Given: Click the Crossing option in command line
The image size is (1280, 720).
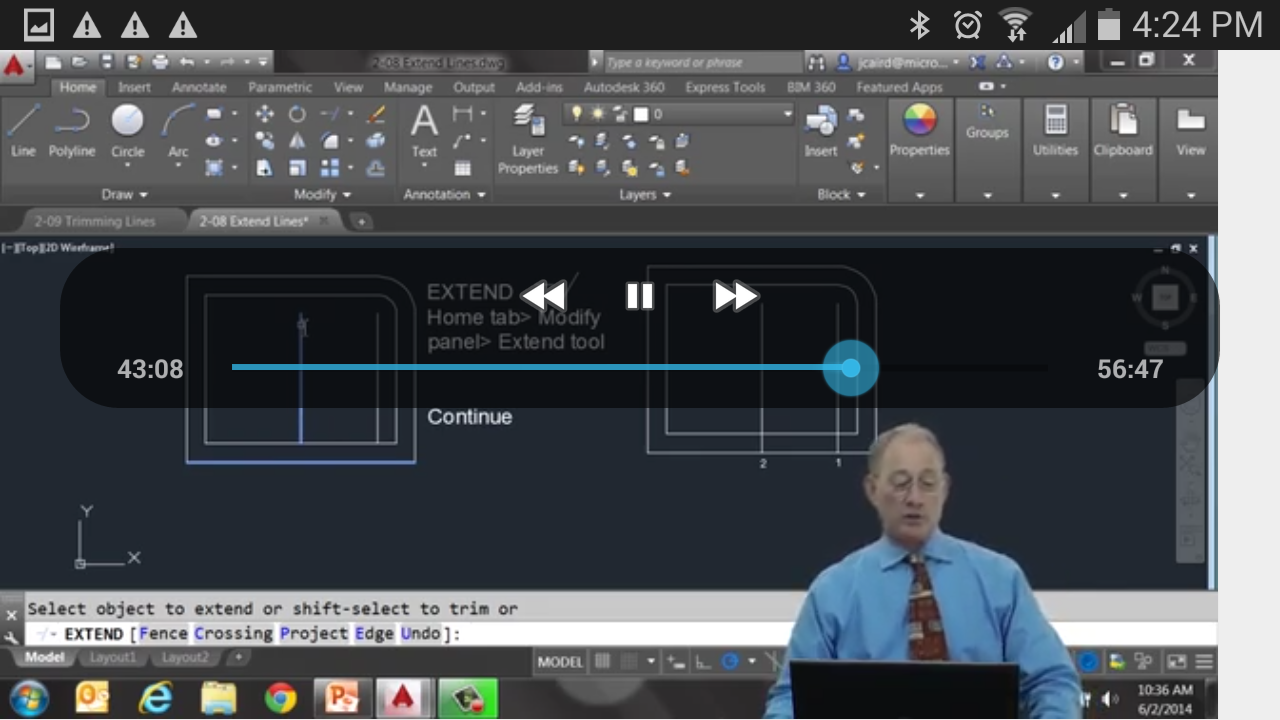Looking at the screenshot, I should pyautogui.click(x=233, y=634).
